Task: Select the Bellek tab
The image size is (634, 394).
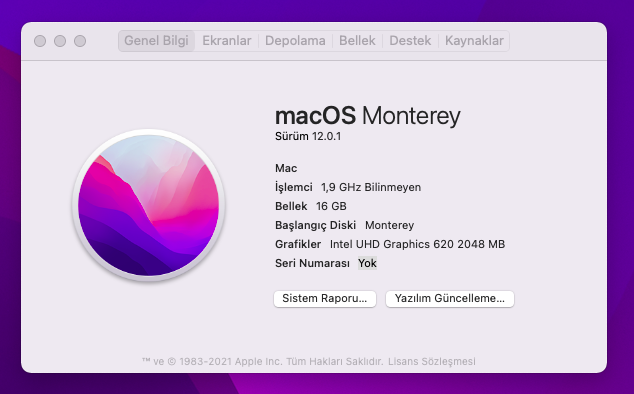Action: coord(357,41)
